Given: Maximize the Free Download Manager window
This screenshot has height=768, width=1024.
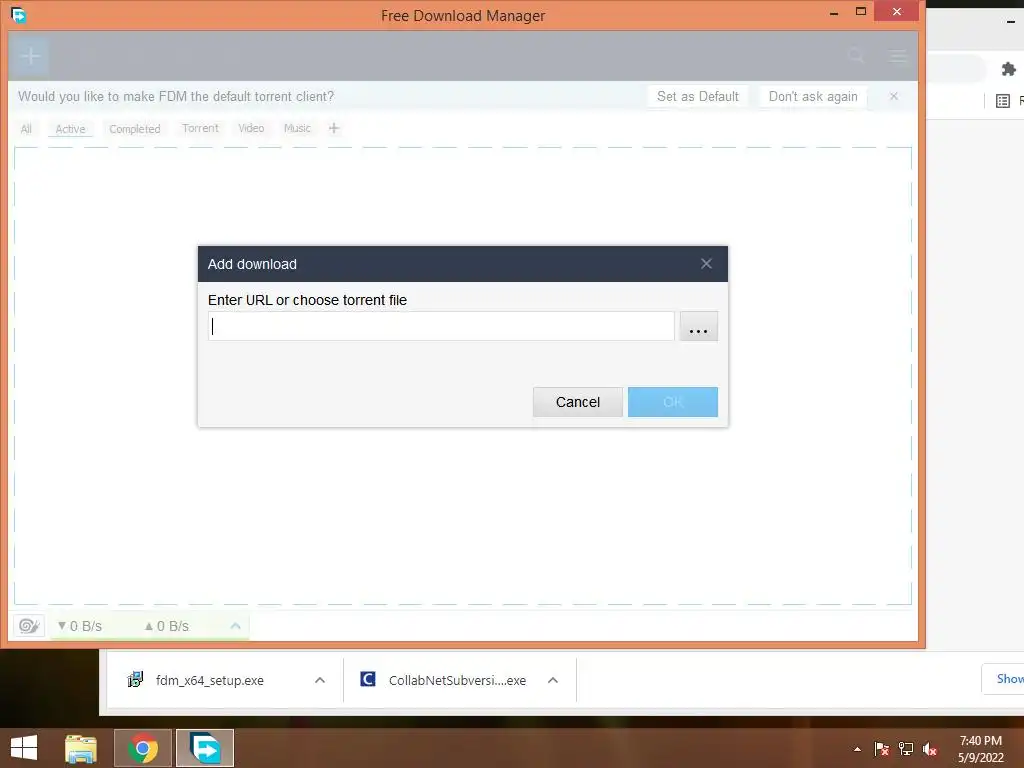Looking at the screenshot, I should click(861, 12).
